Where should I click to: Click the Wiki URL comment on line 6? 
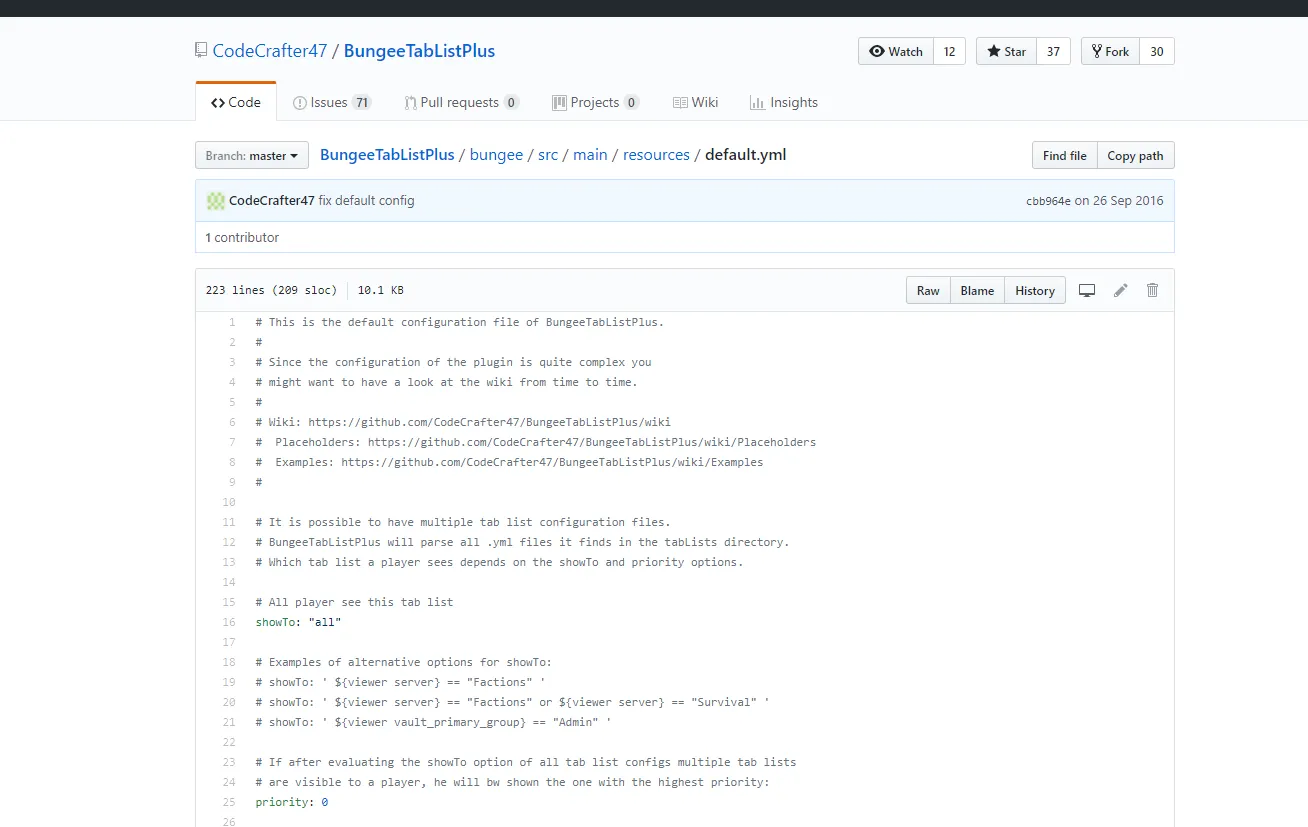click(x=463, y=422)
